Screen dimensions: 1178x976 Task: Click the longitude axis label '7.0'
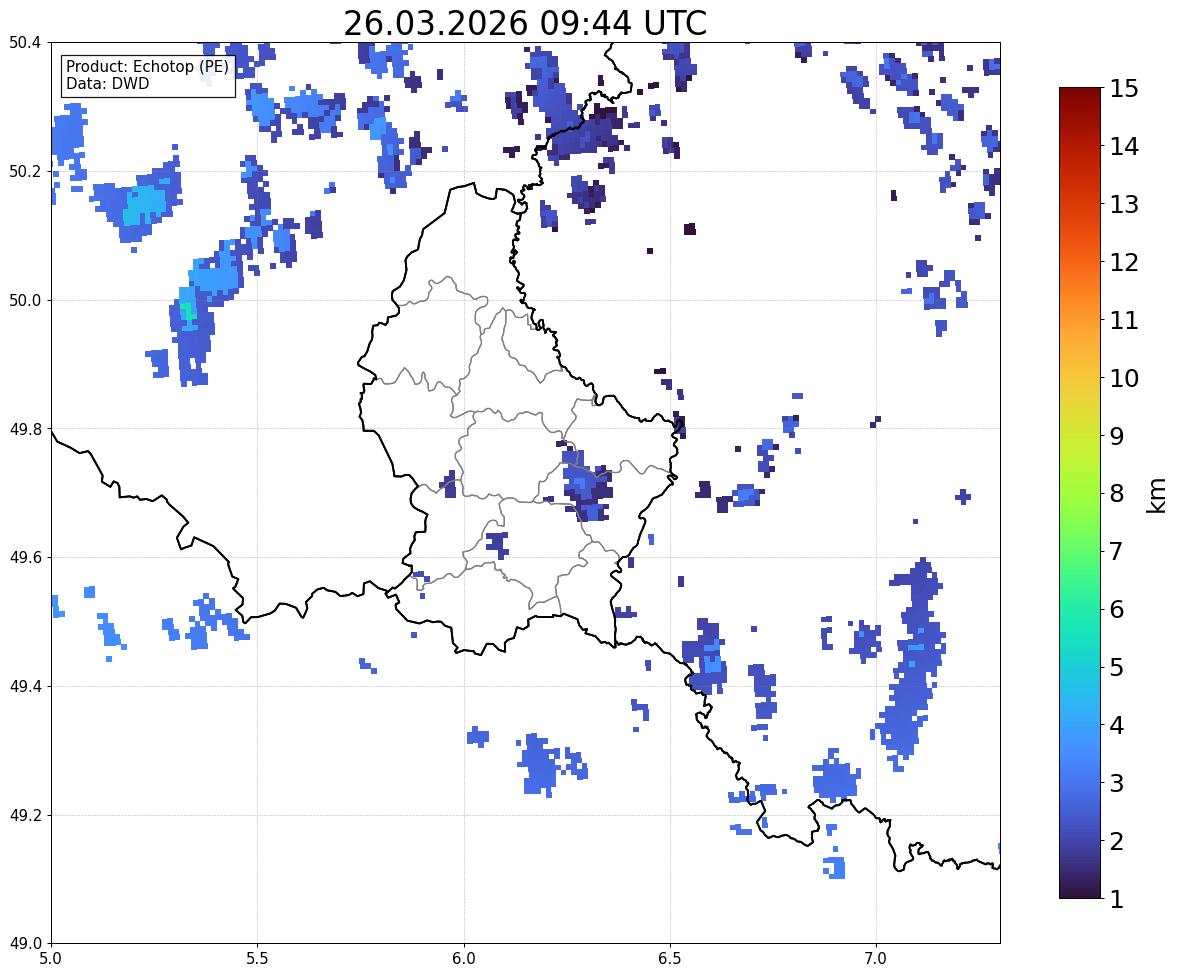[876, 959]
